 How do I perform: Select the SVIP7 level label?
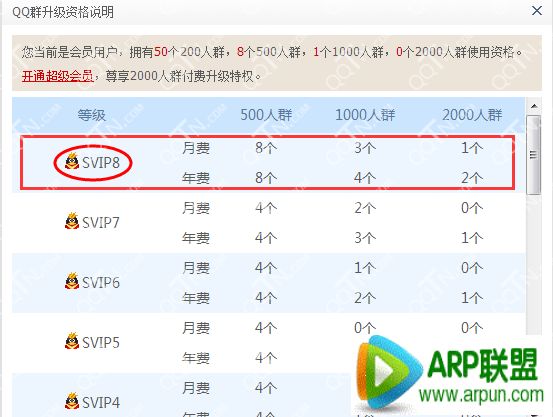pos(101,223)
